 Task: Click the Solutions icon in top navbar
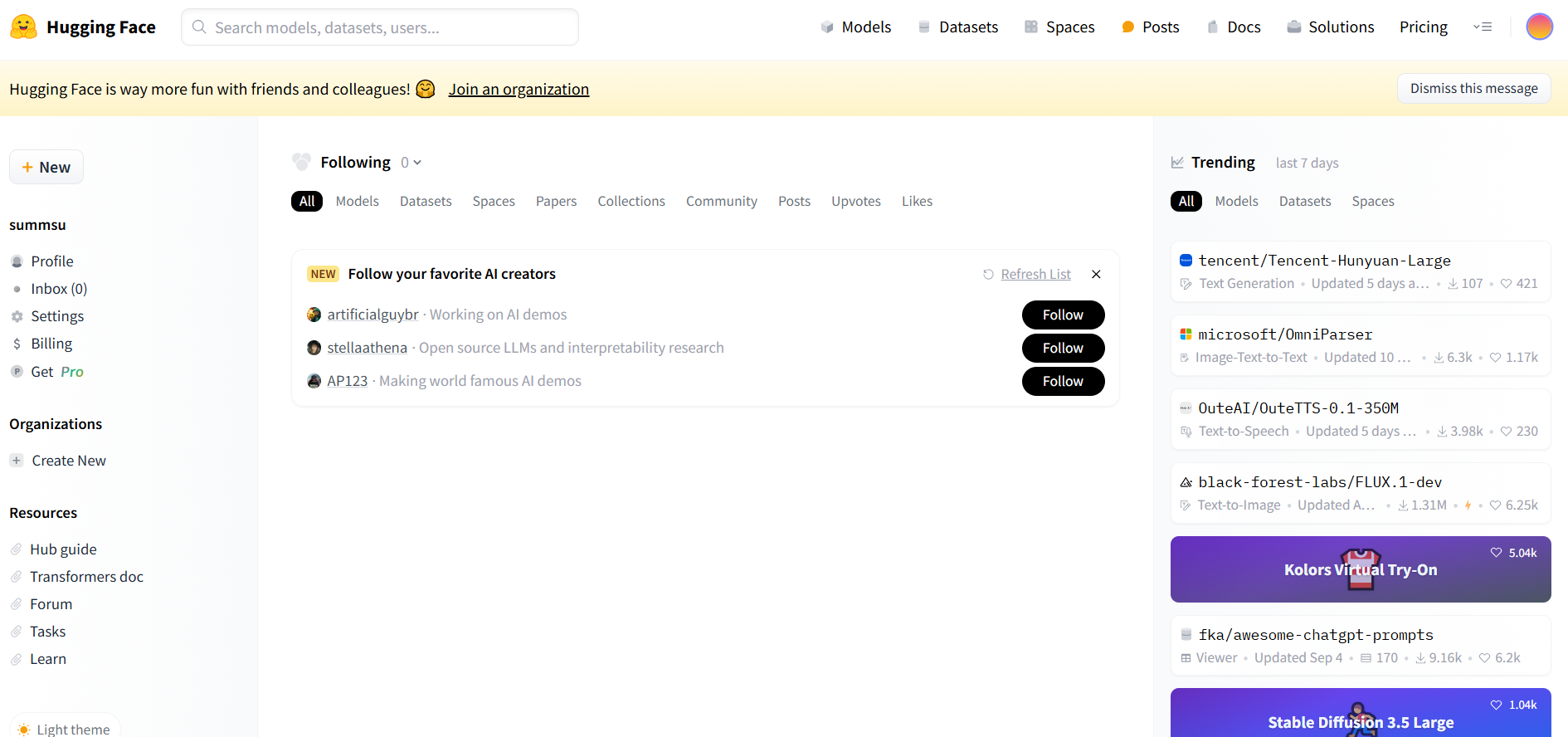coord(1293,27)
